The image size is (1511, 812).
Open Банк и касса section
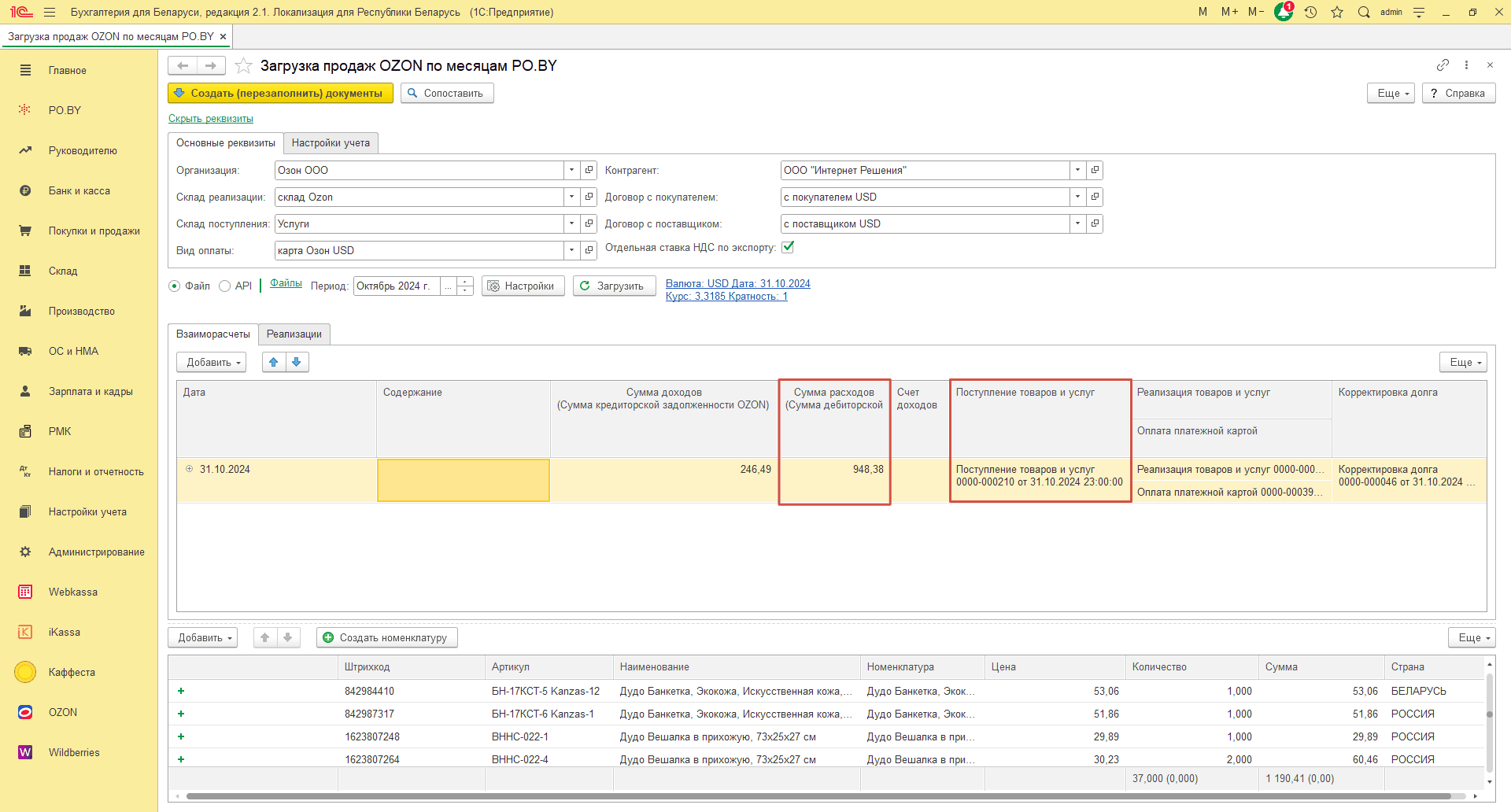[79, 190]
